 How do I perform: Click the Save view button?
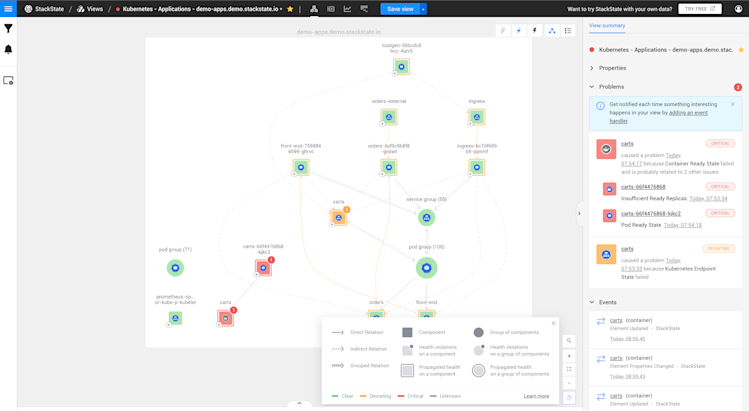(400, 9)
